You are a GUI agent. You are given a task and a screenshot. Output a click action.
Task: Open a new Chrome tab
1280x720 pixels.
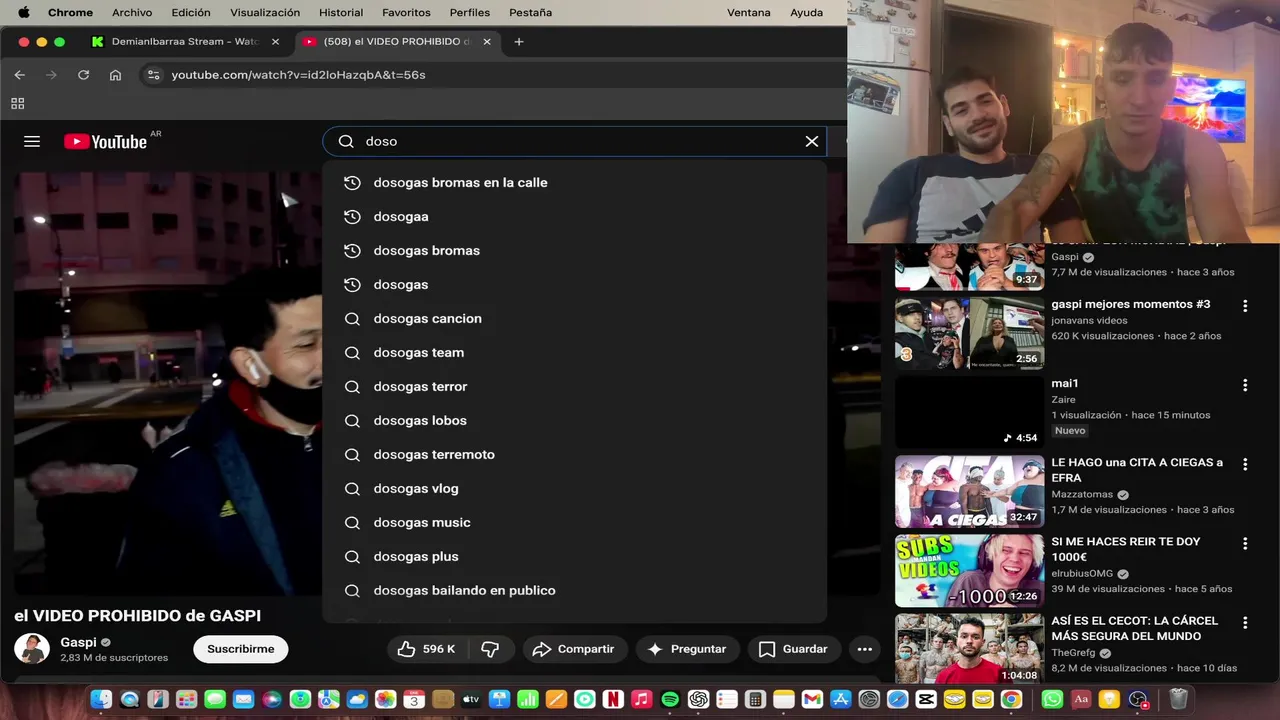[x=518, y=42]
